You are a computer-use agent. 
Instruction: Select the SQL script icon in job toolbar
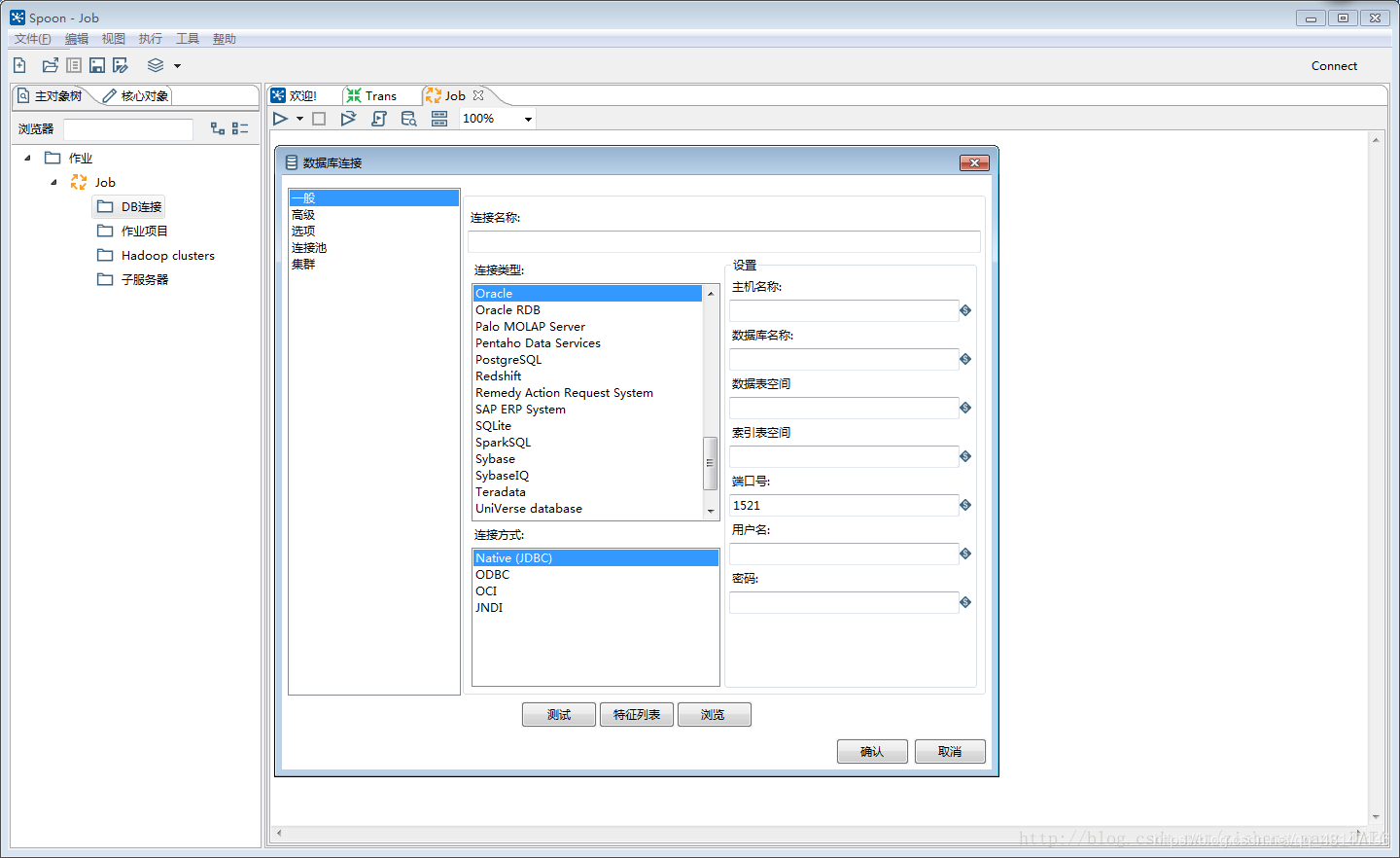tap(379, 119)
